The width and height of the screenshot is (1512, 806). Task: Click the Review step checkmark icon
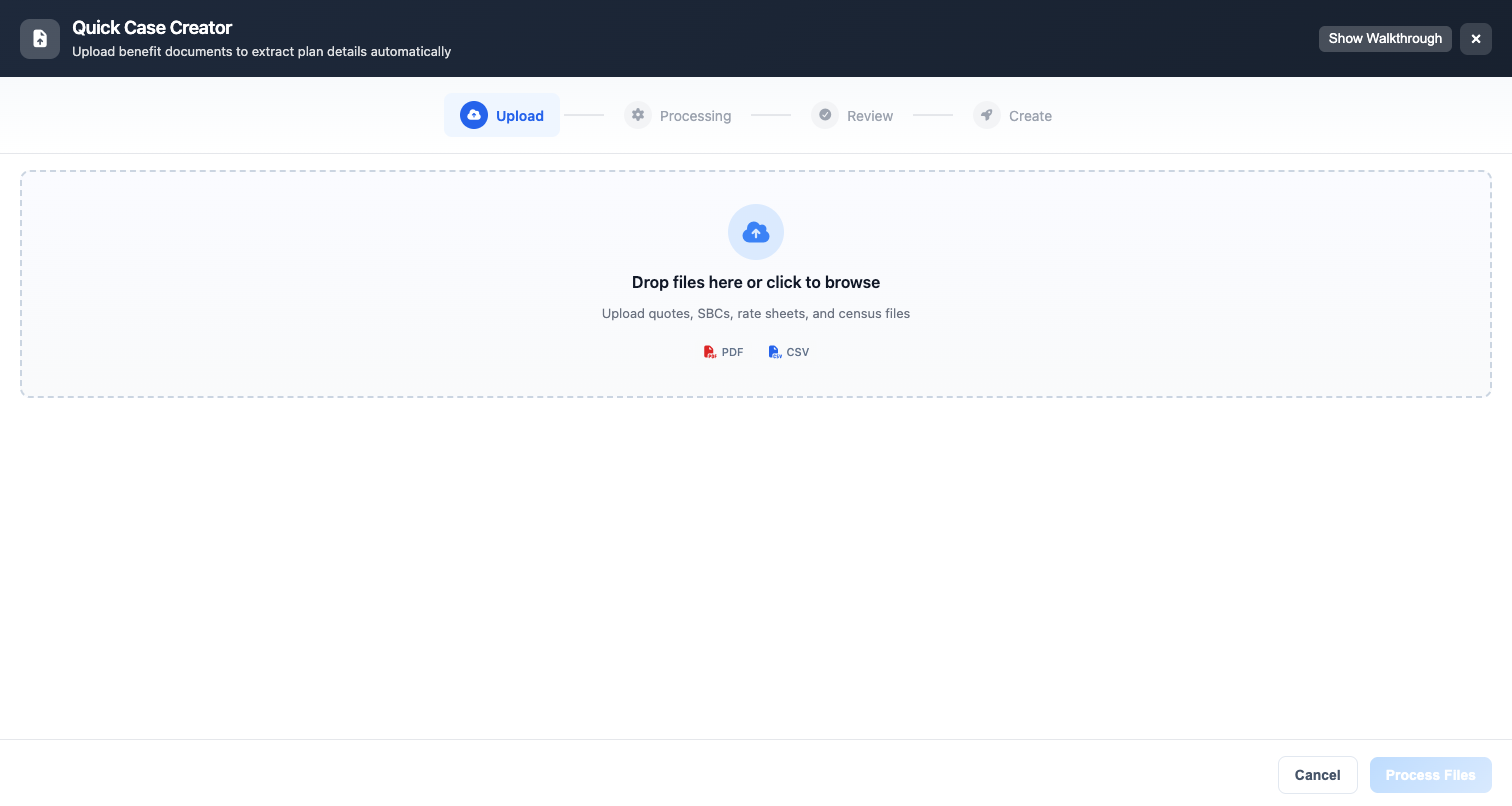tap(825, 115)
